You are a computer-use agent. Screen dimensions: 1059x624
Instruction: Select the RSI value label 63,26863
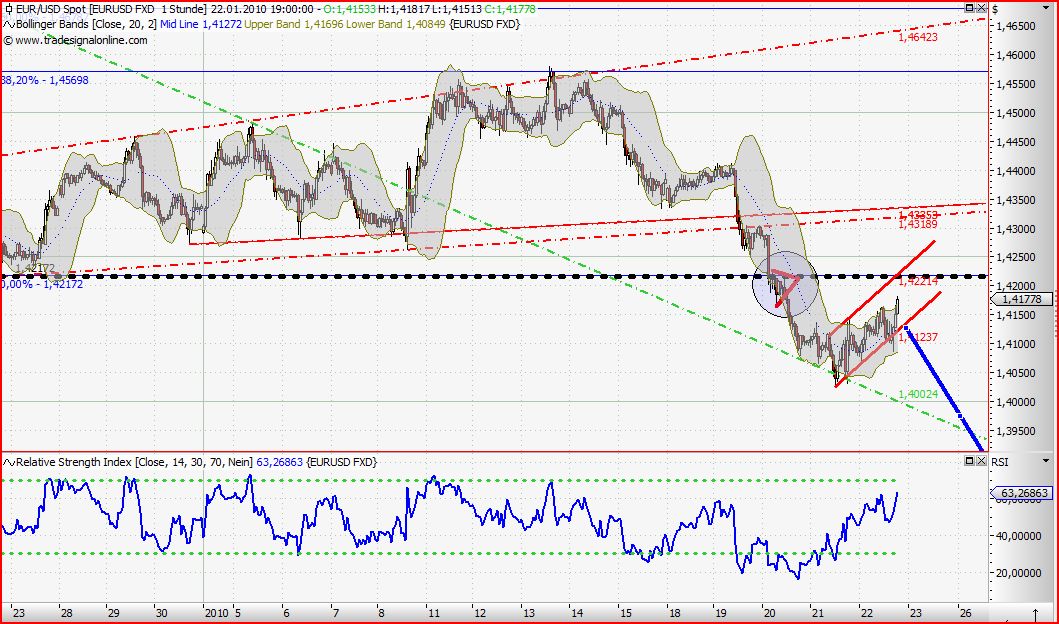point(1023,492)
